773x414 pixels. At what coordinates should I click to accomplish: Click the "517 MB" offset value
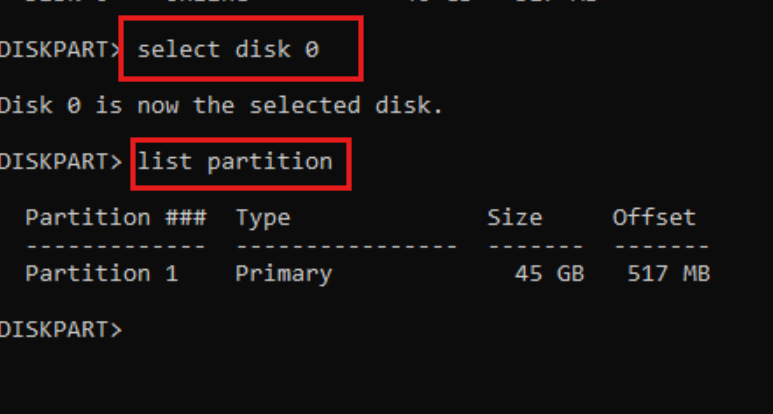(668, 273)
